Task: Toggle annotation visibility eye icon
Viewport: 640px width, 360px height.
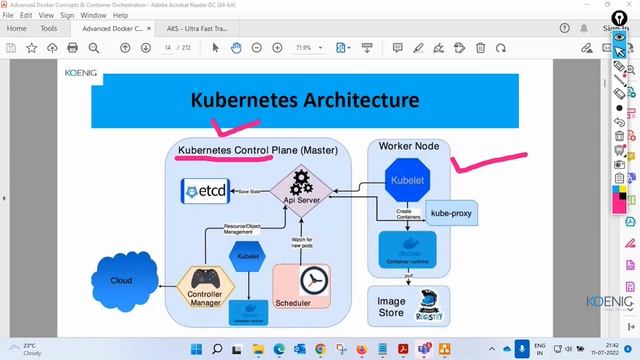Action: click(619, 37)
